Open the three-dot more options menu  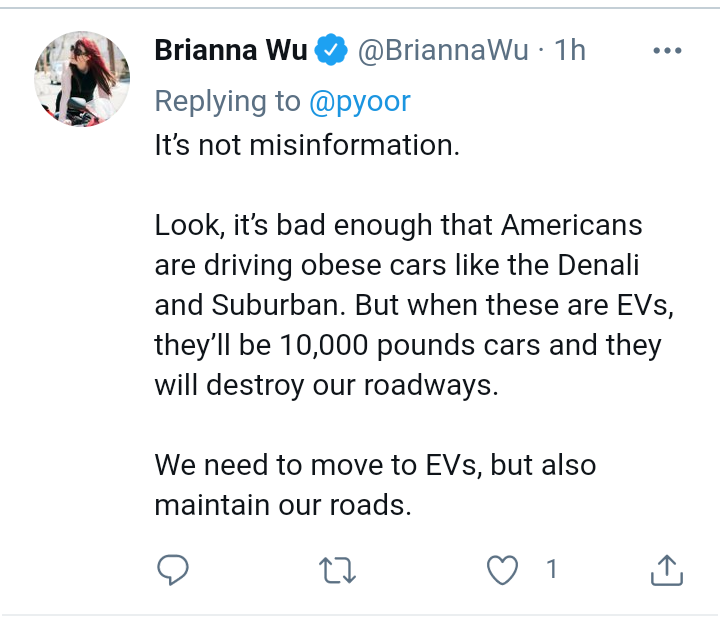click(667, 50)
